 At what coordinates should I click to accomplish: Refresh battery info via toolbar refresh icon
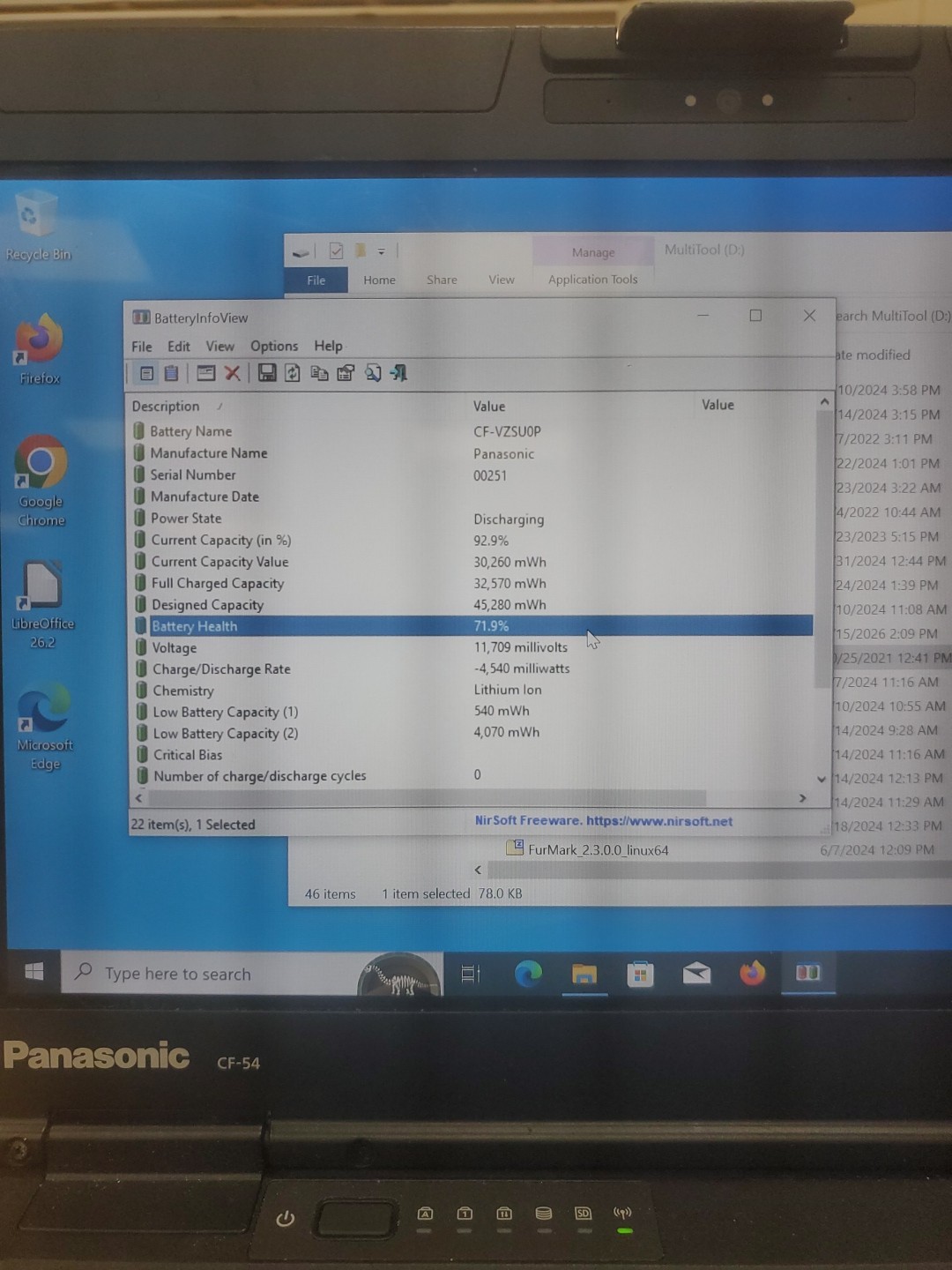pos(293,373)
